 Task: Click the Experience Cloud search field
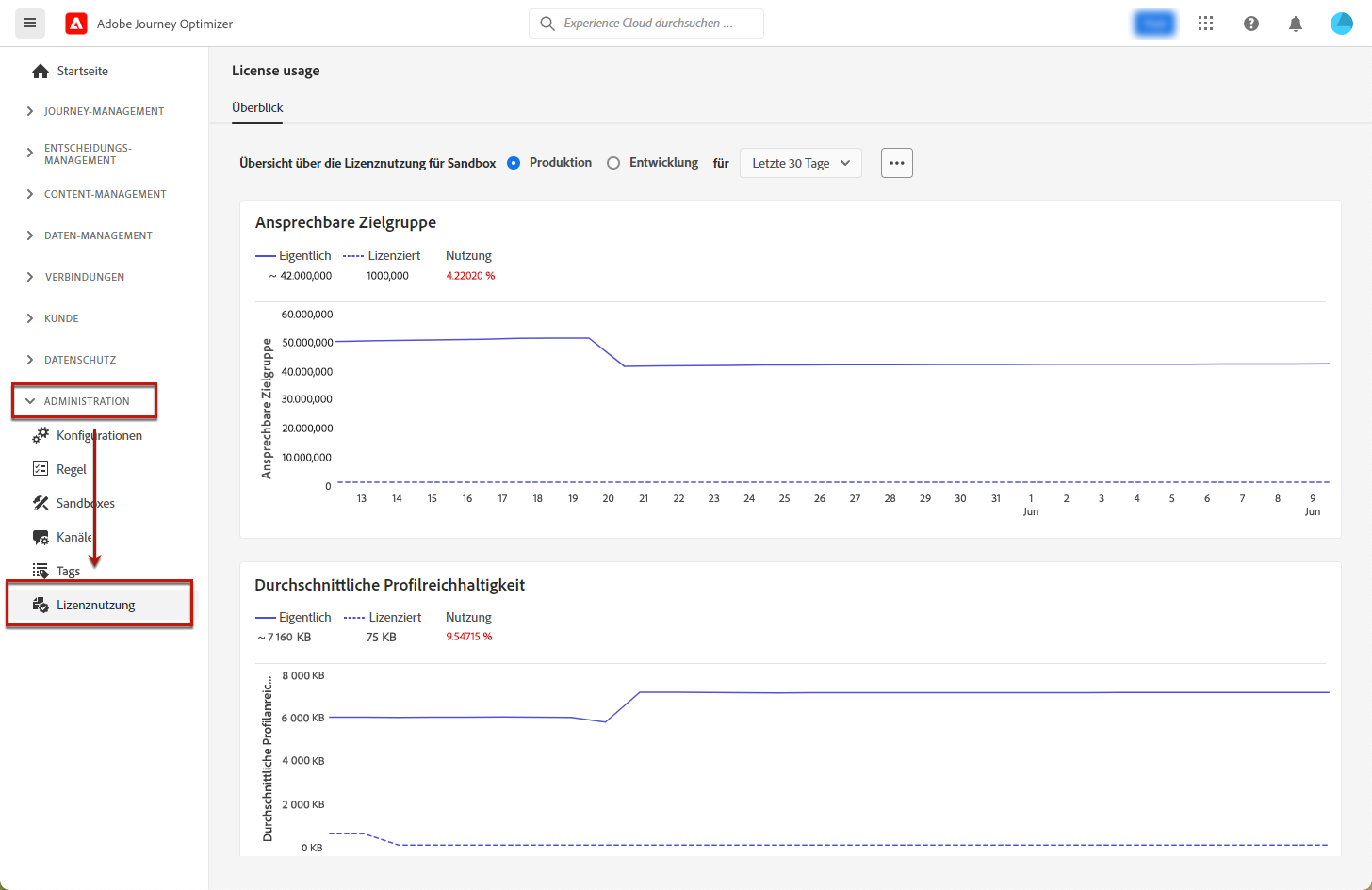click(648, 24)
